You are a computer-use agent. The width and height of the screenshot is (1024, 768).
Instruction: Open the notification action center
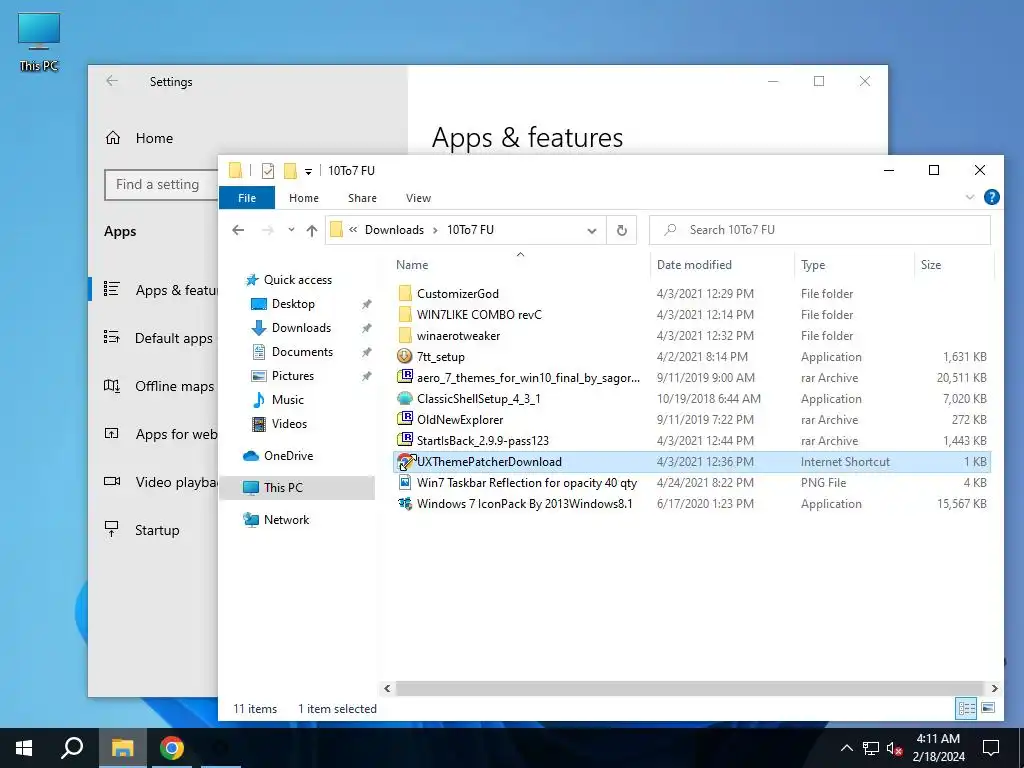pos(991,748)
